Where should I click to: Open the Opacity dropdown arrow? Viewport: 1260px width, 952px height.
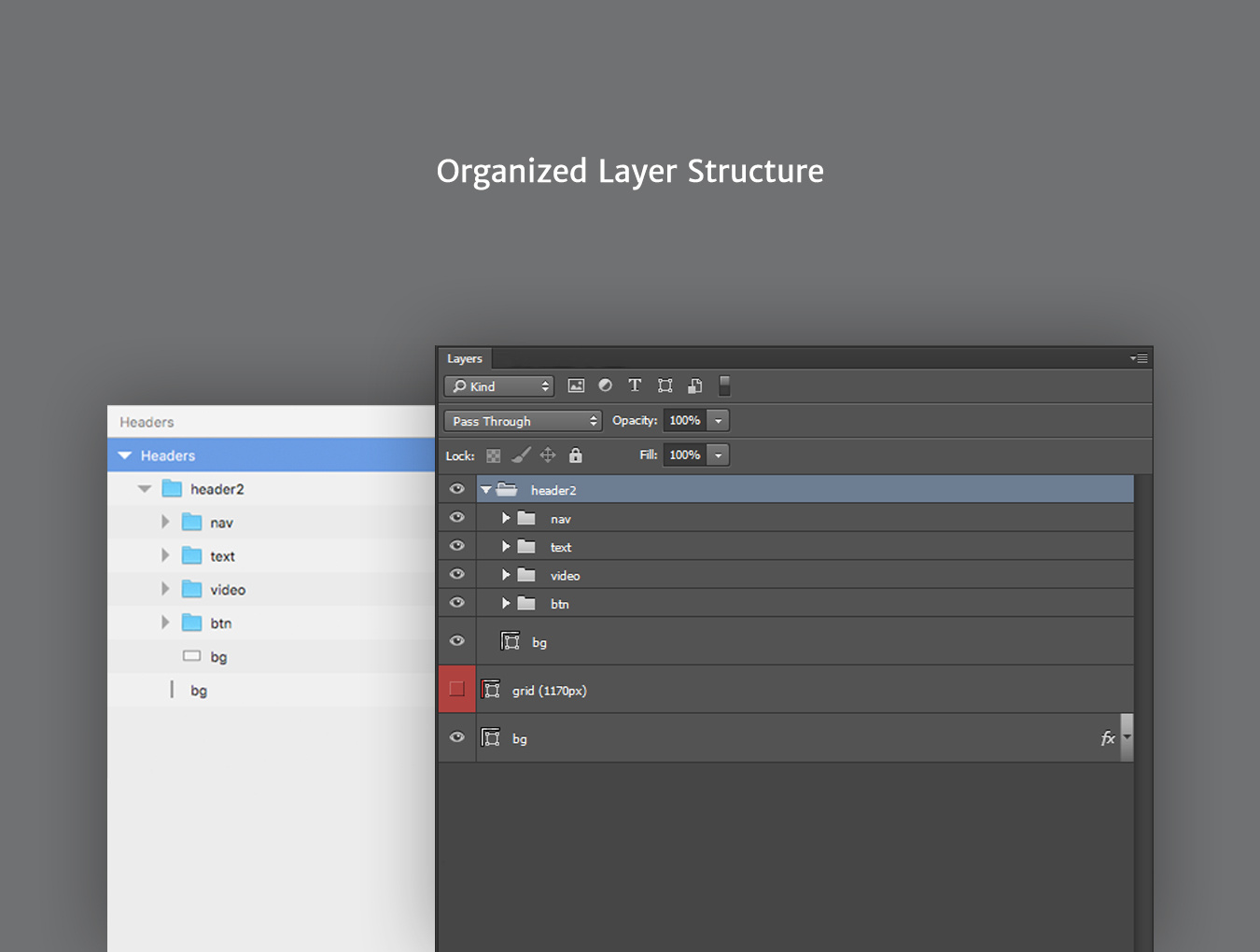(x=719, y=421)
